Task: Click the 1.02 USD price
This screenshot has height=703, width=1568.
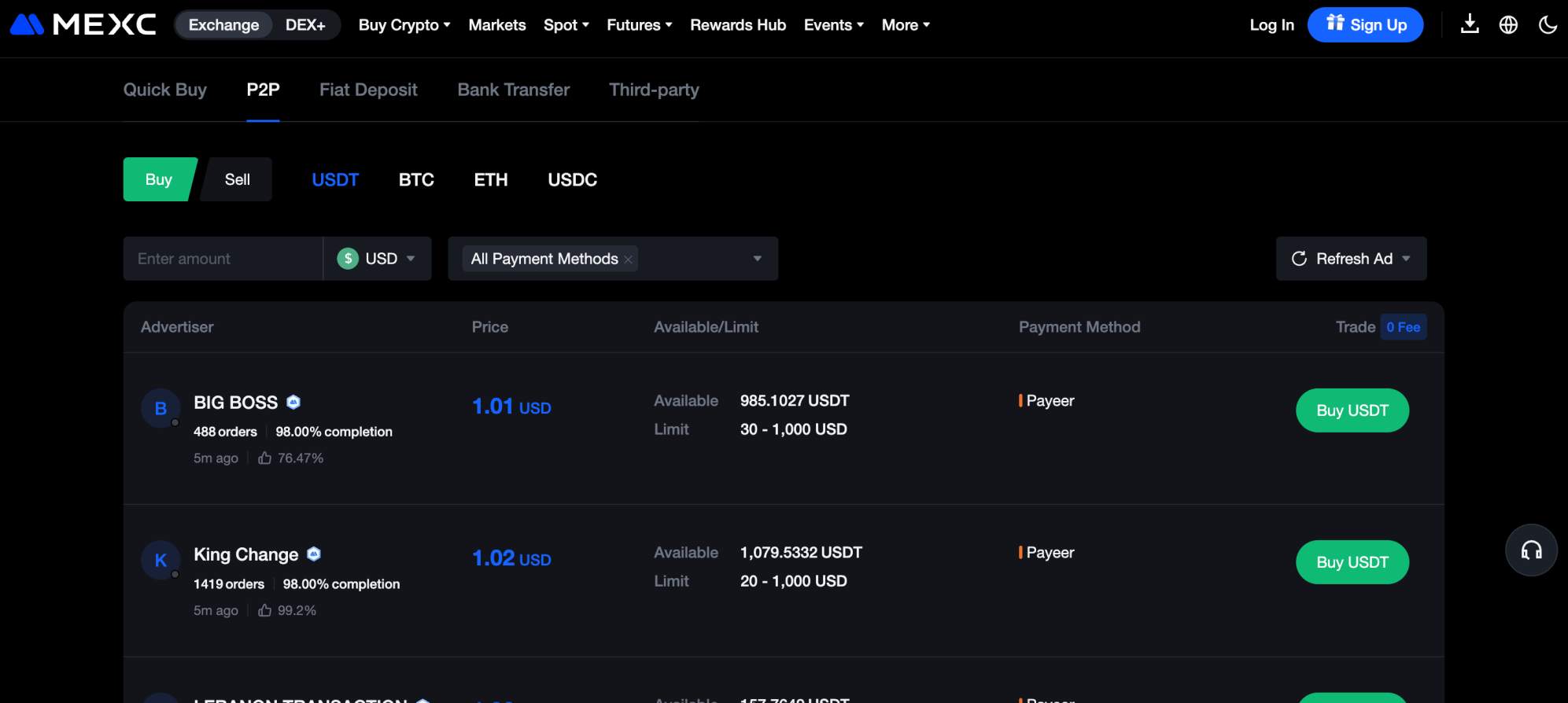Action: click(511, 558)
